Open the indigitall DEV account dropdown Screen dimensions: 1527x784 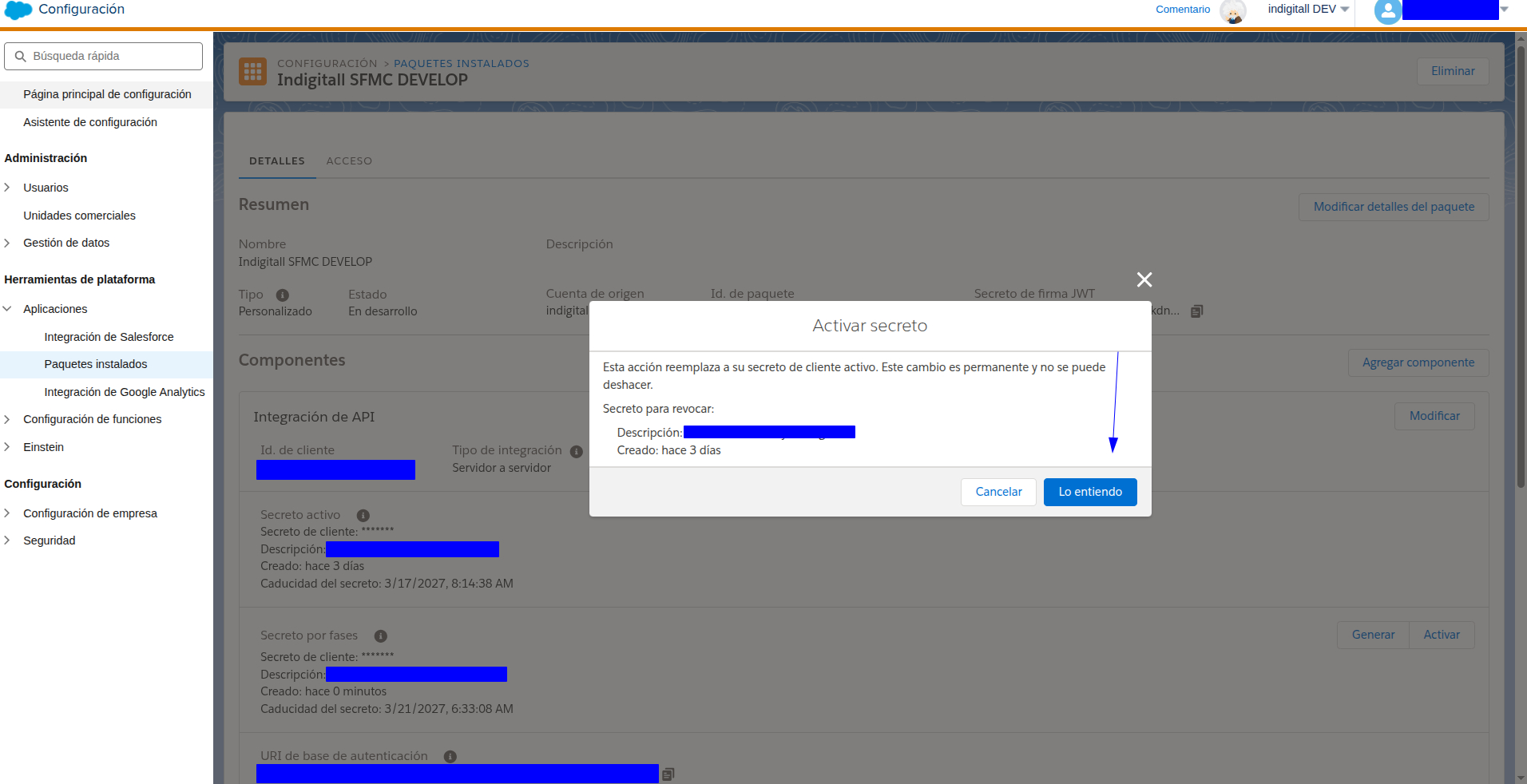(x=1308, y=10)
